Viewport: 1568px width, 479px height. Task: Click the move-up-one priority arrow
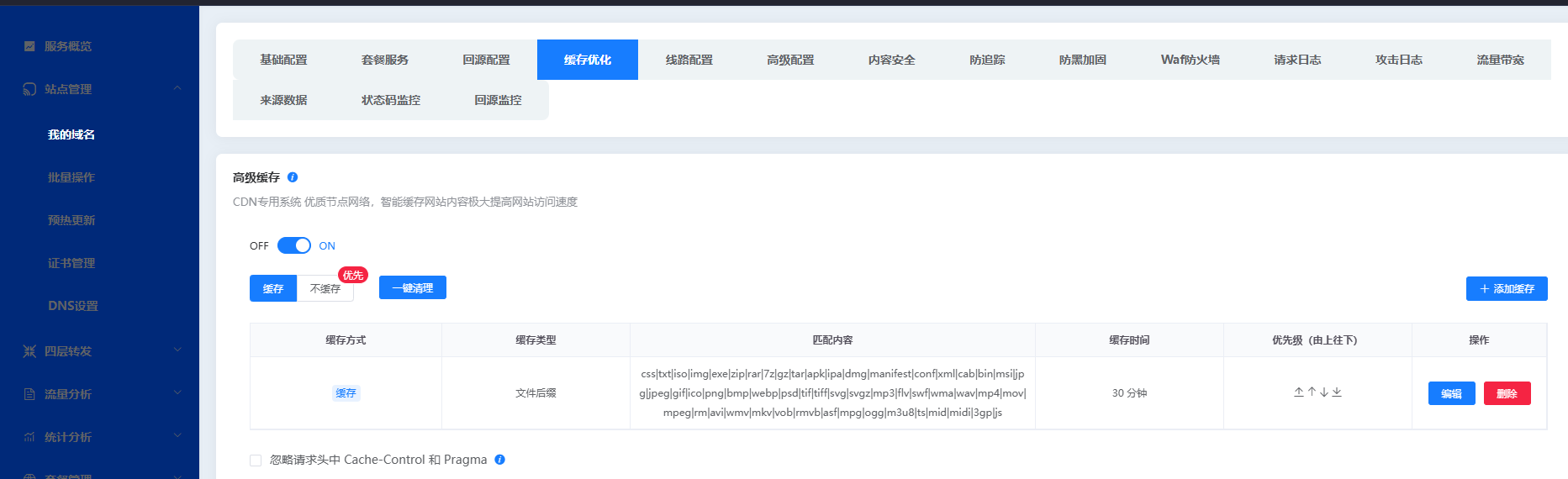pyautogui.click(x=1312, y=392)
